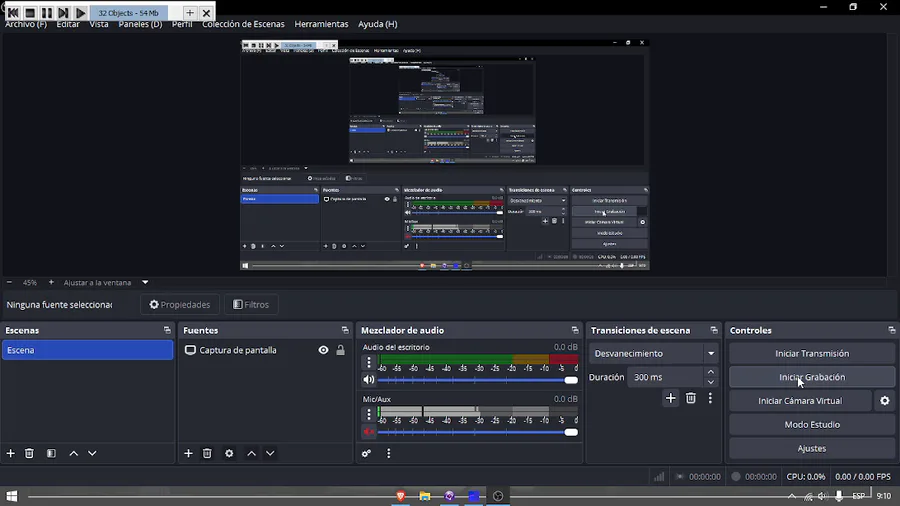Delete selected scene with trash icon
The width and height of the screenshot is (900, 506).
(x=29, y=453)
